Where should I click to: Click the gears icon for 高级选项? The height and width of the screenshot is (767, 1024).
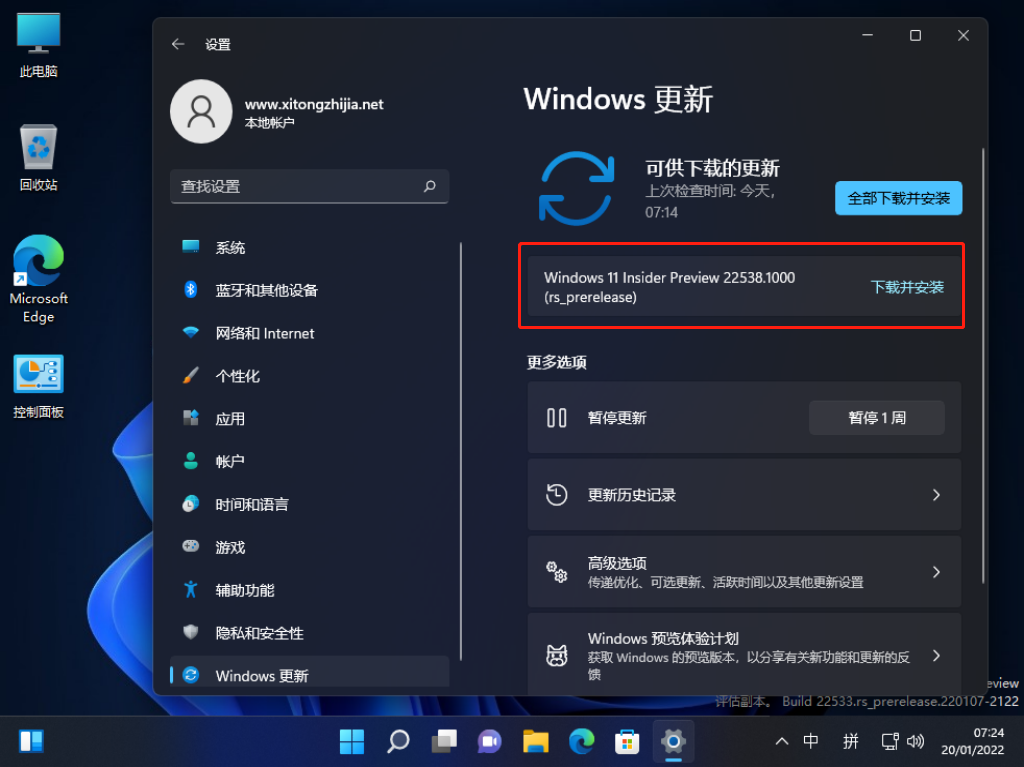point(556,572)
